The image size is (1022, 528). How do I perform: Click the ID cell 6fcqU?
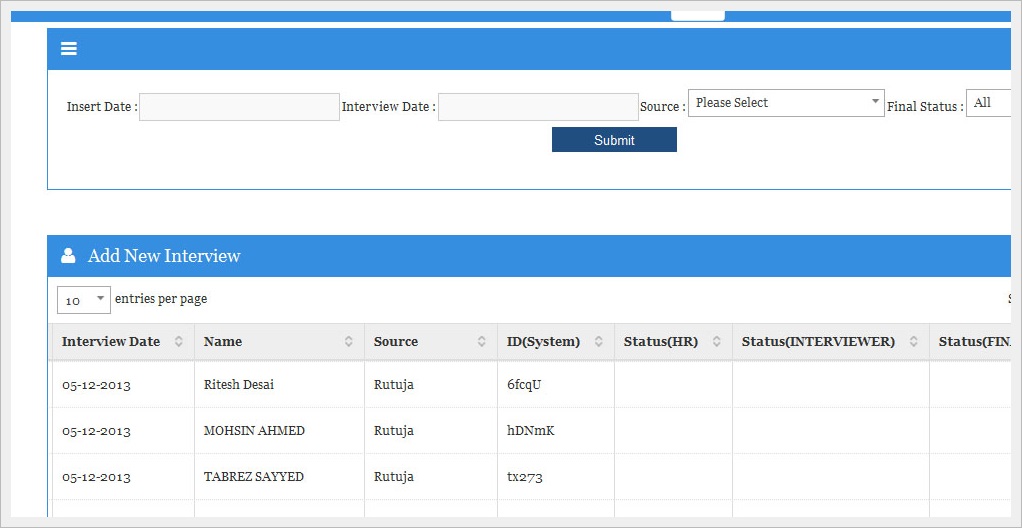point(524,385)
